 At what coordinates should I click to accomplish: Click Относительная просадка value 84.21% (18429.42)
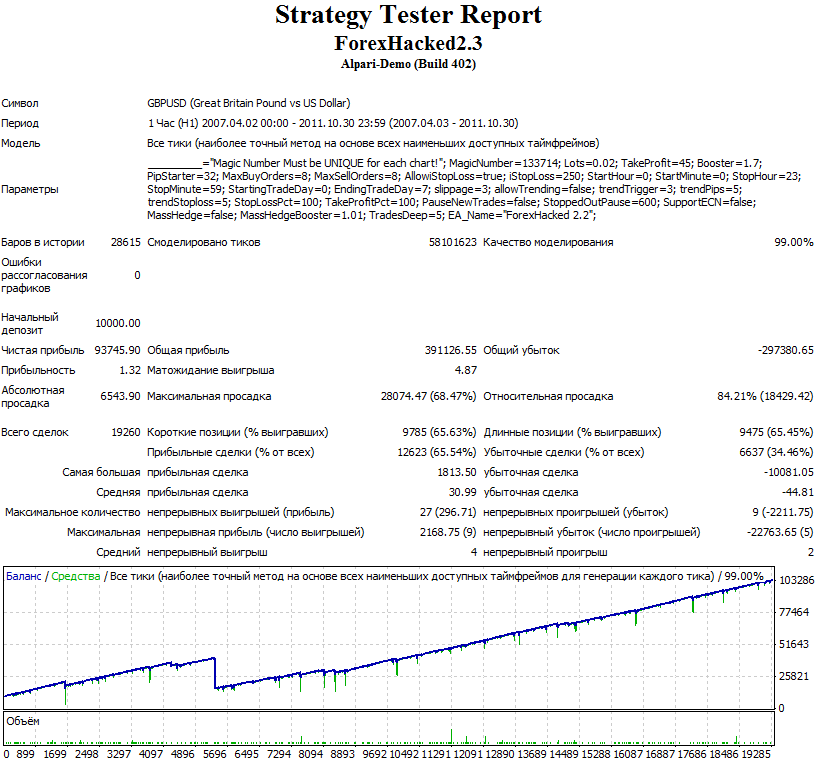click(765, 396)
